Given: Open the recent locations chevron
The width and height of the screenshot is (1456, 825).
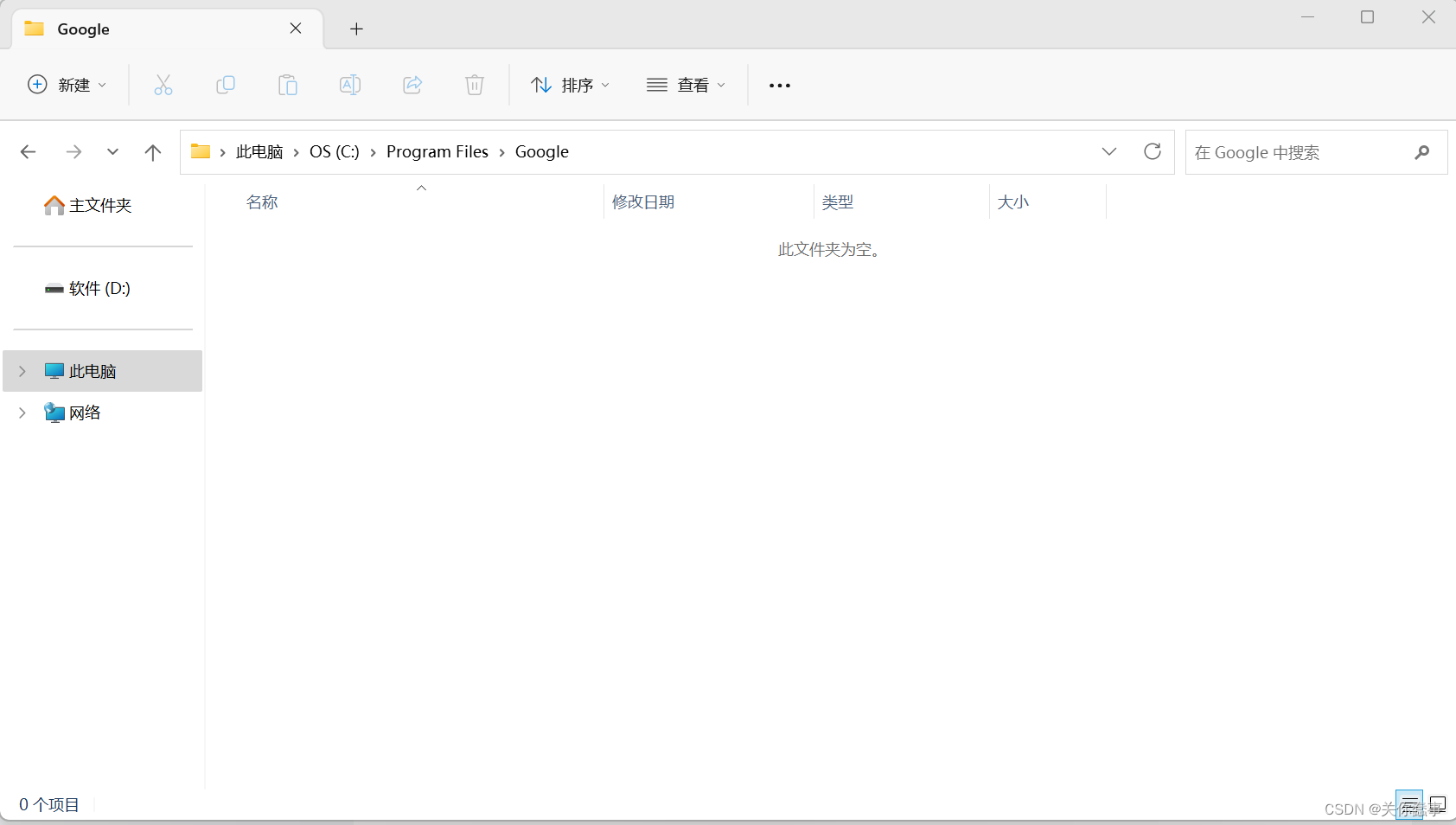Looking at the screenshot, I should click(112, 152).
